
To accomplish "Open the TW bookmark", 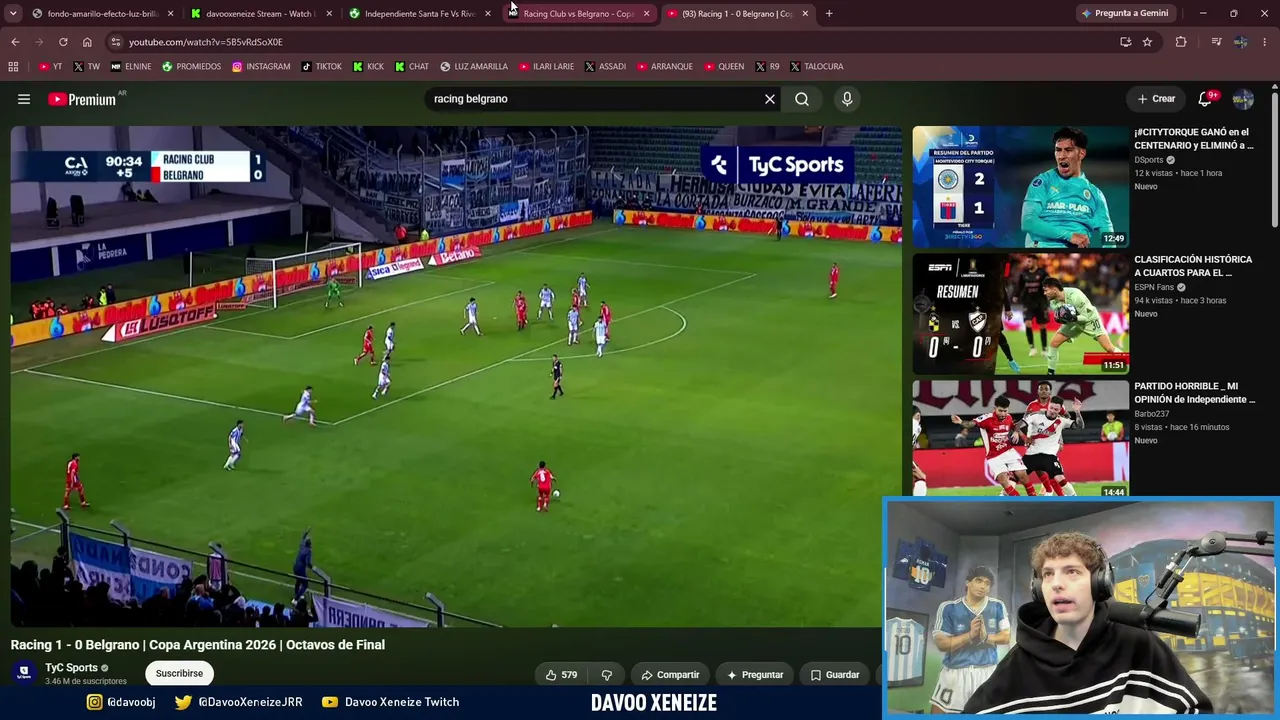I will click(85, 67).
